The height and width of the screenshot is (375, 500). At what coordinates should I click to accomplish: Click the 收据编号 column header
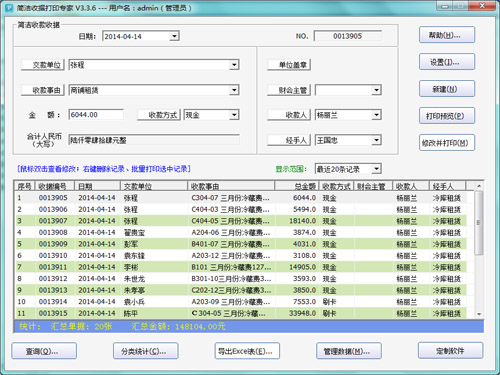click(x=55, y=186)
